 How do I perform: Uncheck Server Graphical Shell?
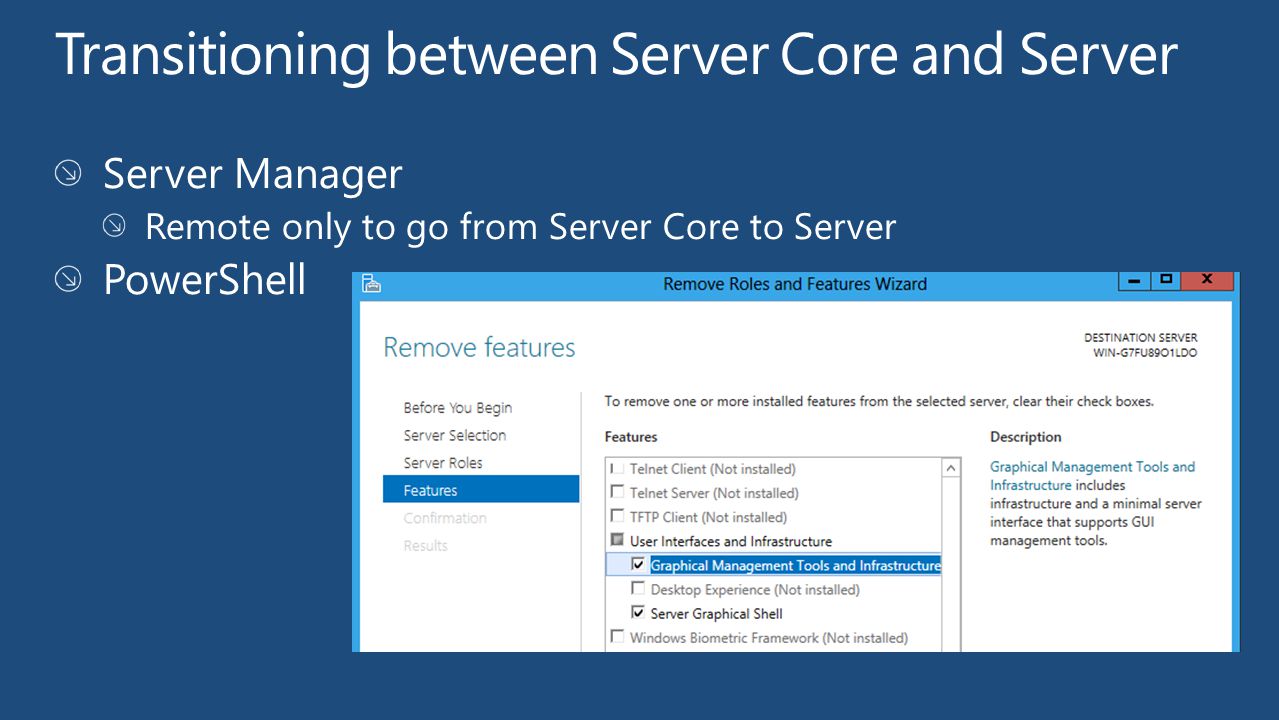(638, 612)
